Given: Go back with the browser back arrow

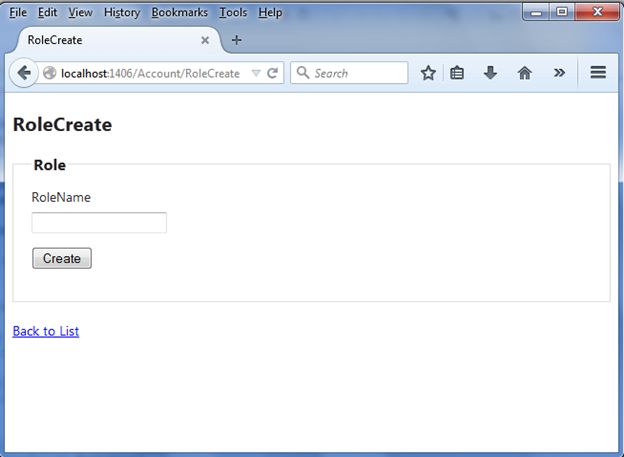Looking at the screenshot, I should click(x=24, y=73).
